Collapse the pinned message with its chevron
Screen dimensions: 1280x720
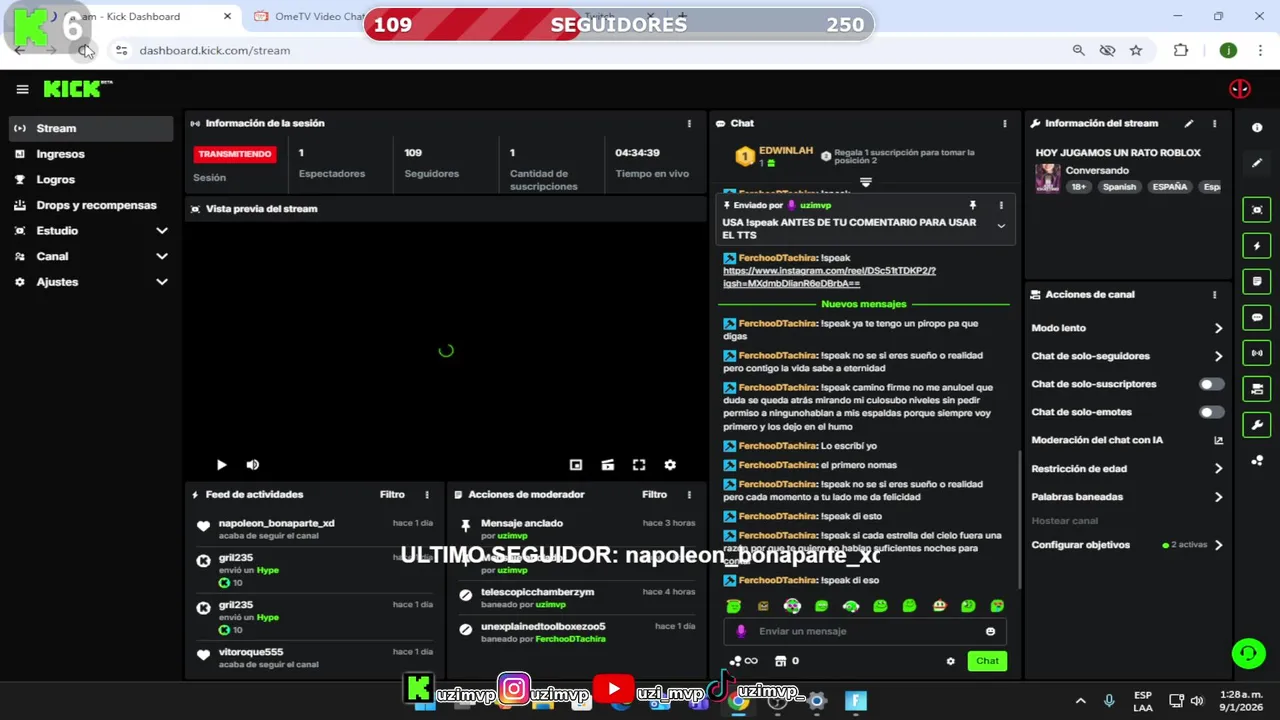tap(1001, 227)
